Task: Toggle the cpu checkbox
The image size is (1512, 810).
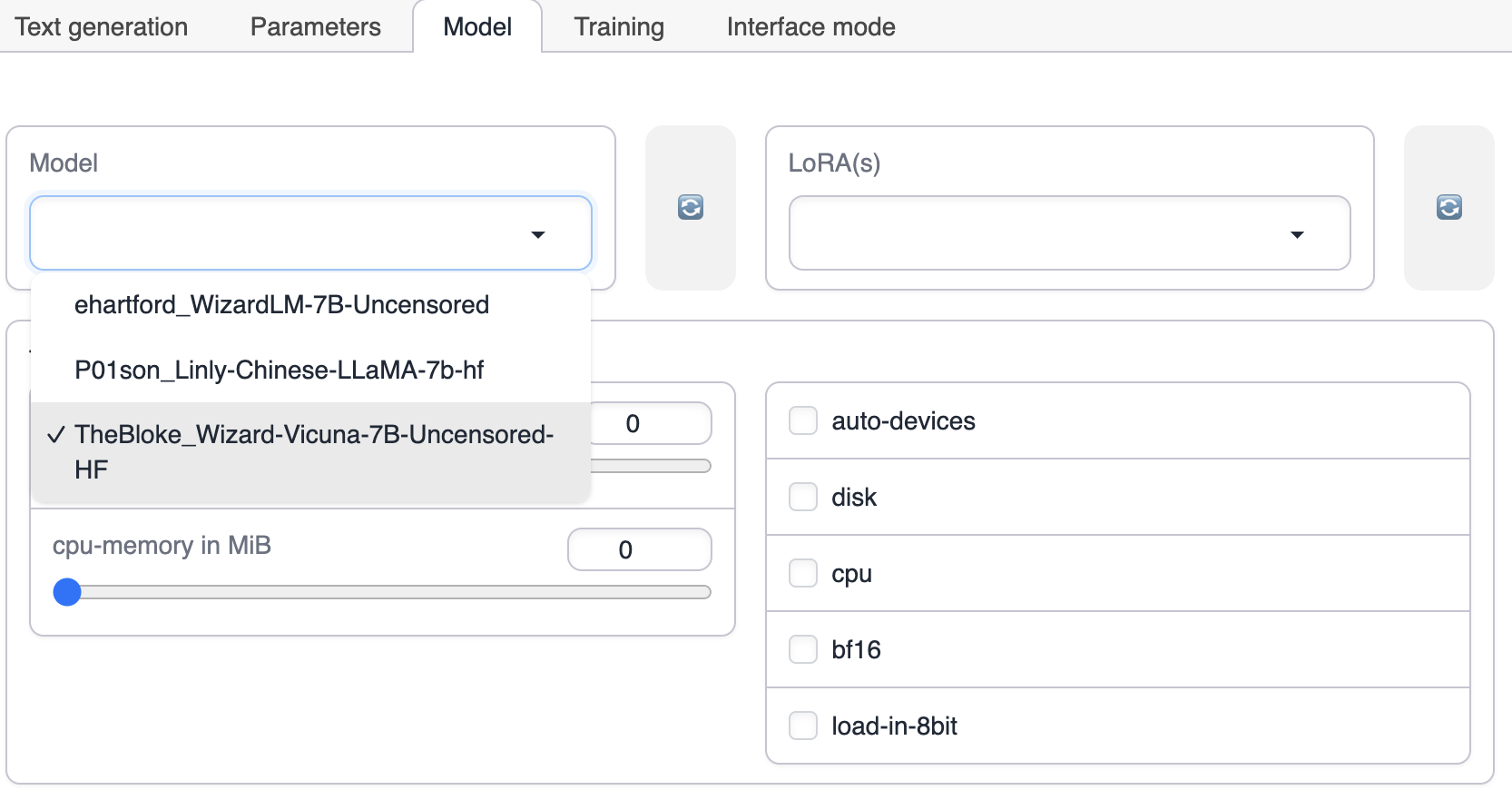Action: pyautogui.click(x=803, y=573)
